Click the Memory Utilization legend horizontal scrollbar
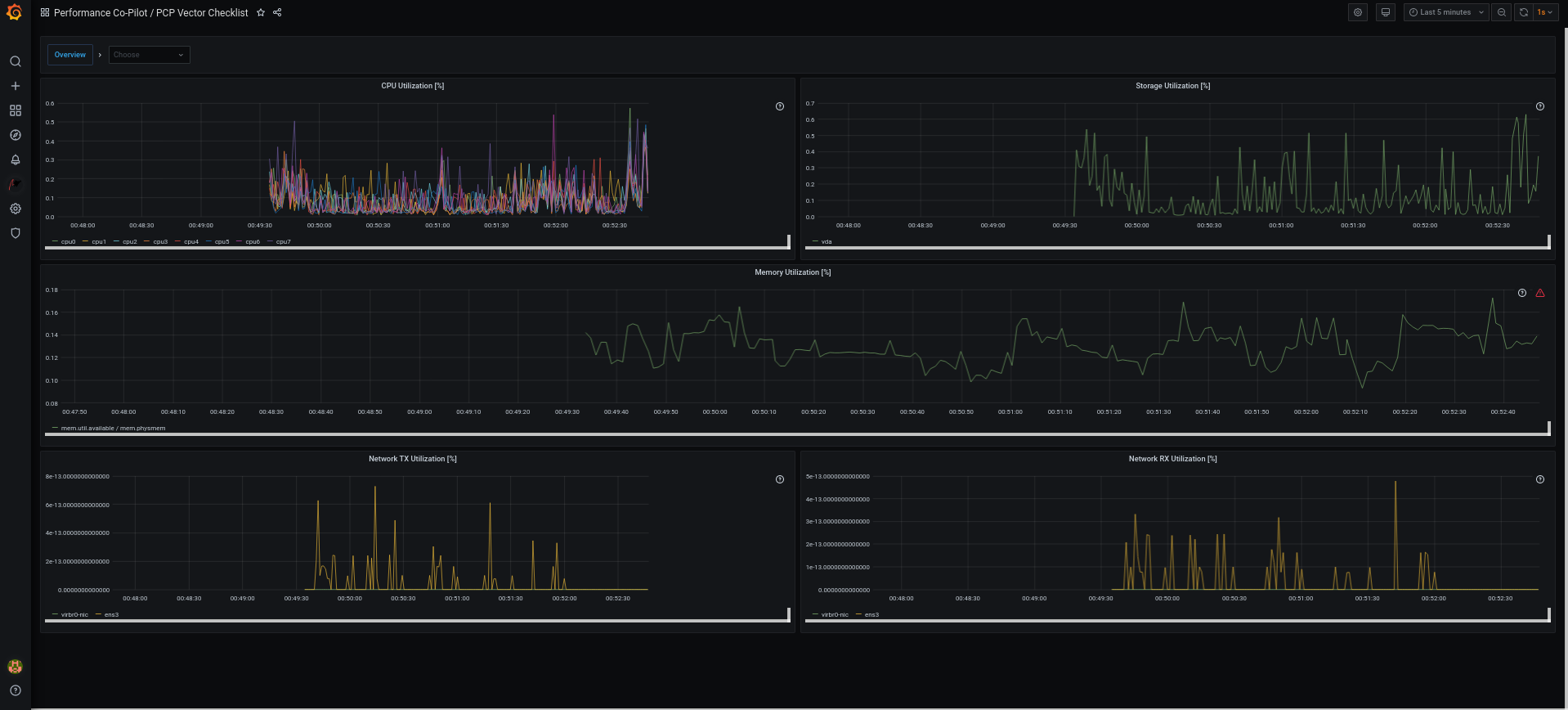 click(796, 434)
